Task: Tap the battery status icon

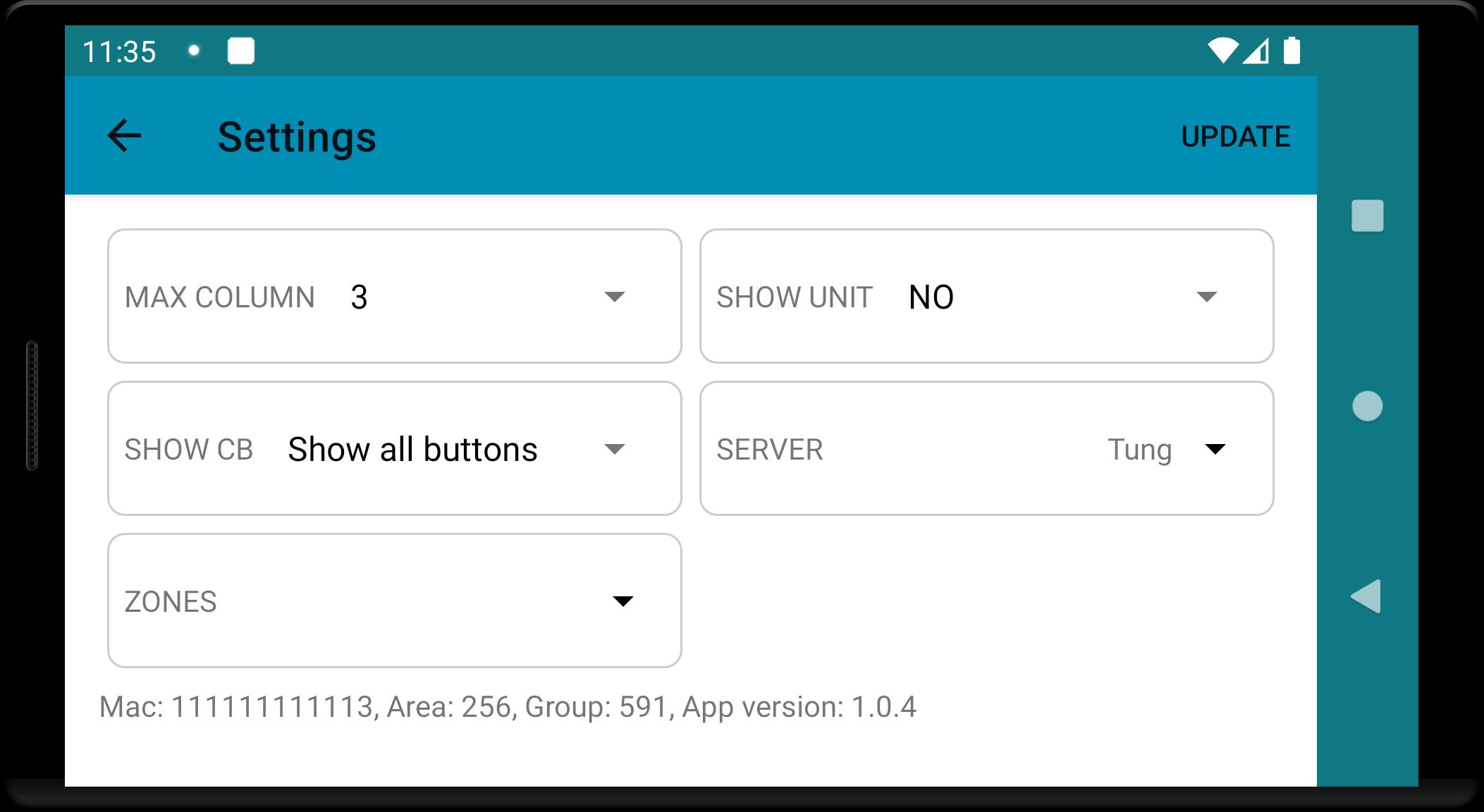Action: [1292, 51]
